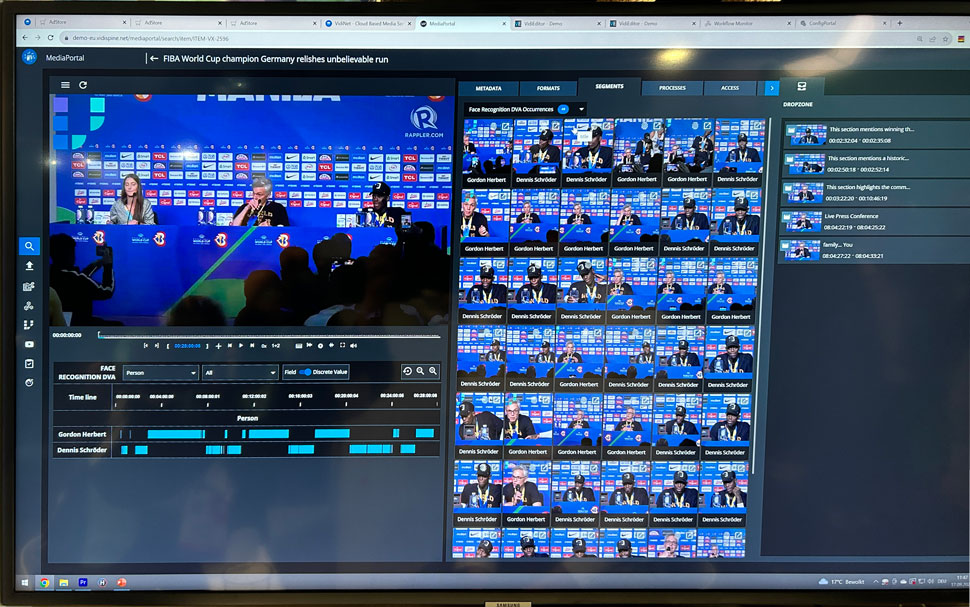Go back using the arrow beside the title
The width and height of the screenshot is (970, 607).
(154, 59)
